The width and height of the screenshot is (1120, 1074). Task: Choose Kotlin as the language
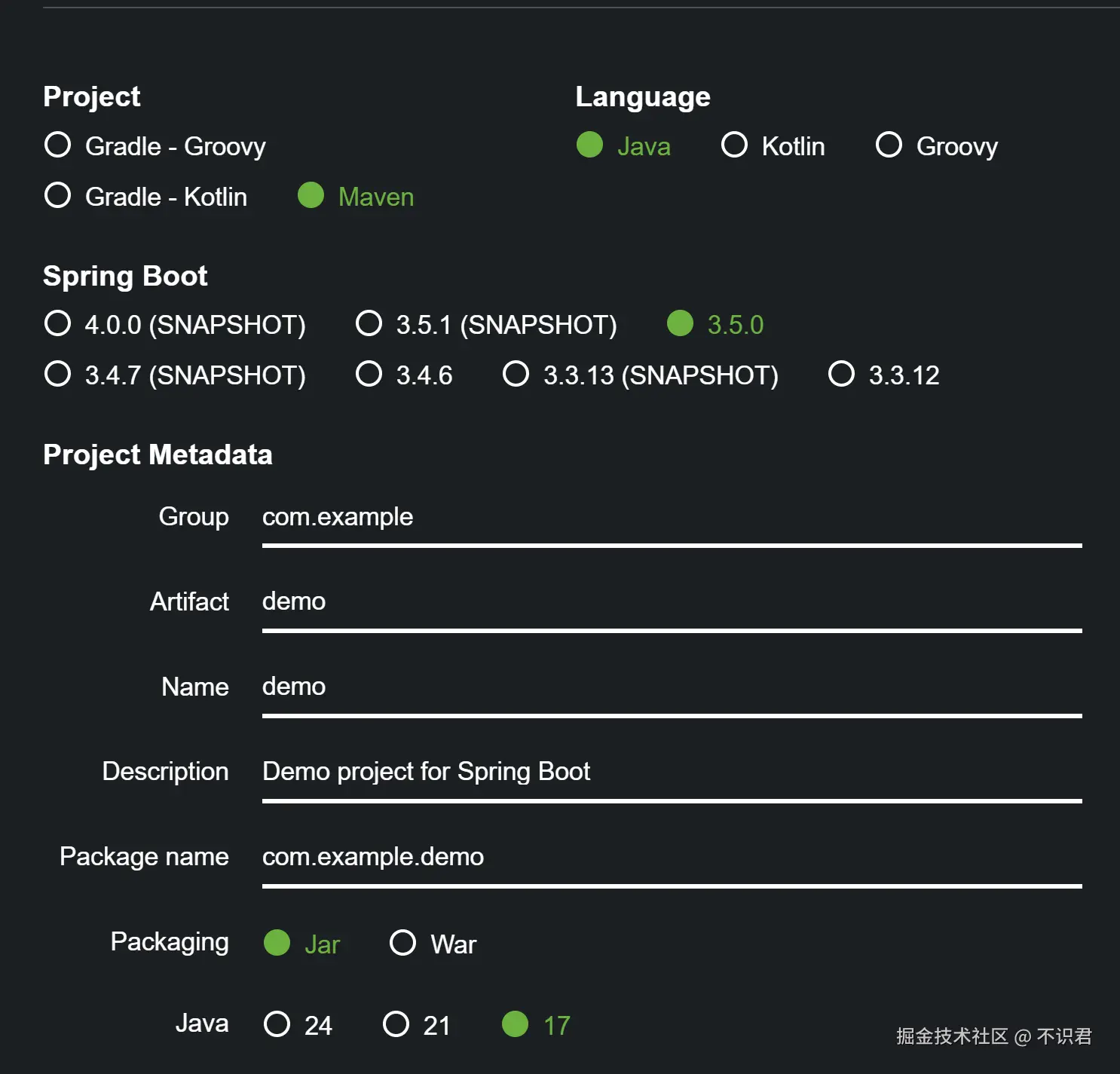point(734,145)
